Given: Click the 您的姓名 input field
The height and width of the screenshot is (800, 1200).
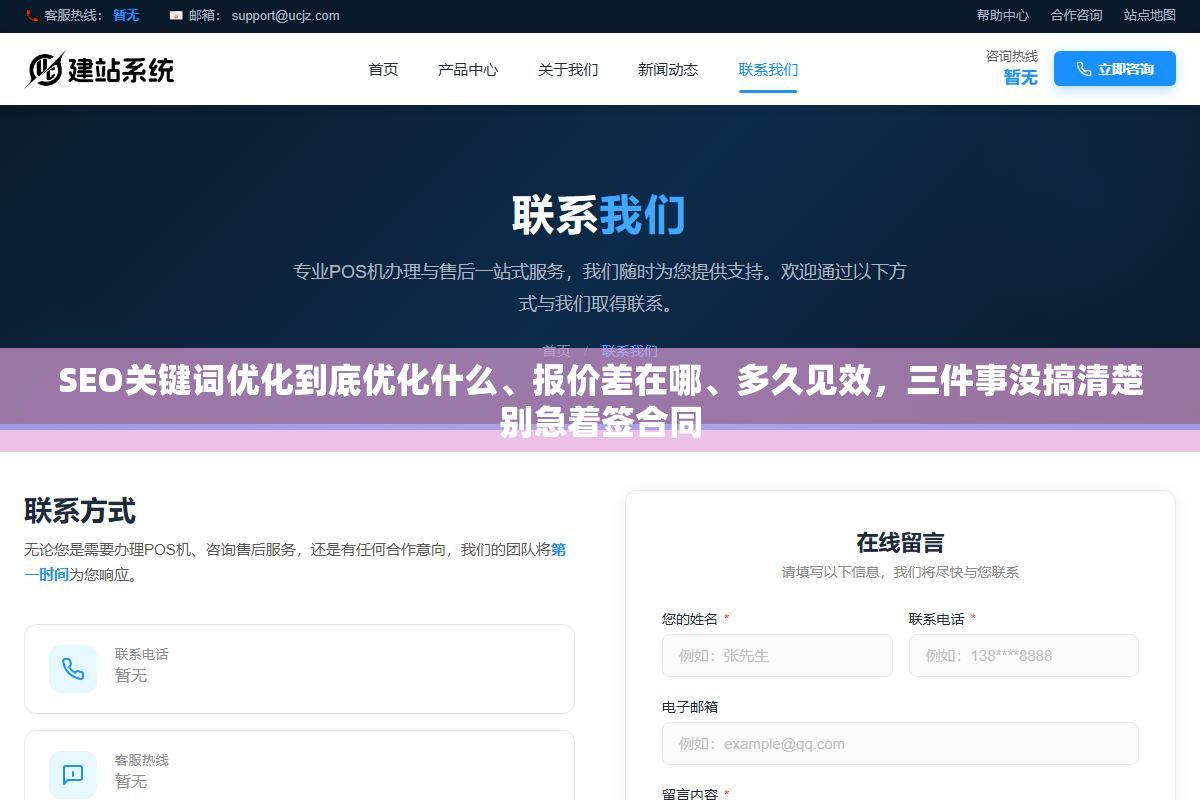Looking at the screenshot, I should [x=777, y=656].
